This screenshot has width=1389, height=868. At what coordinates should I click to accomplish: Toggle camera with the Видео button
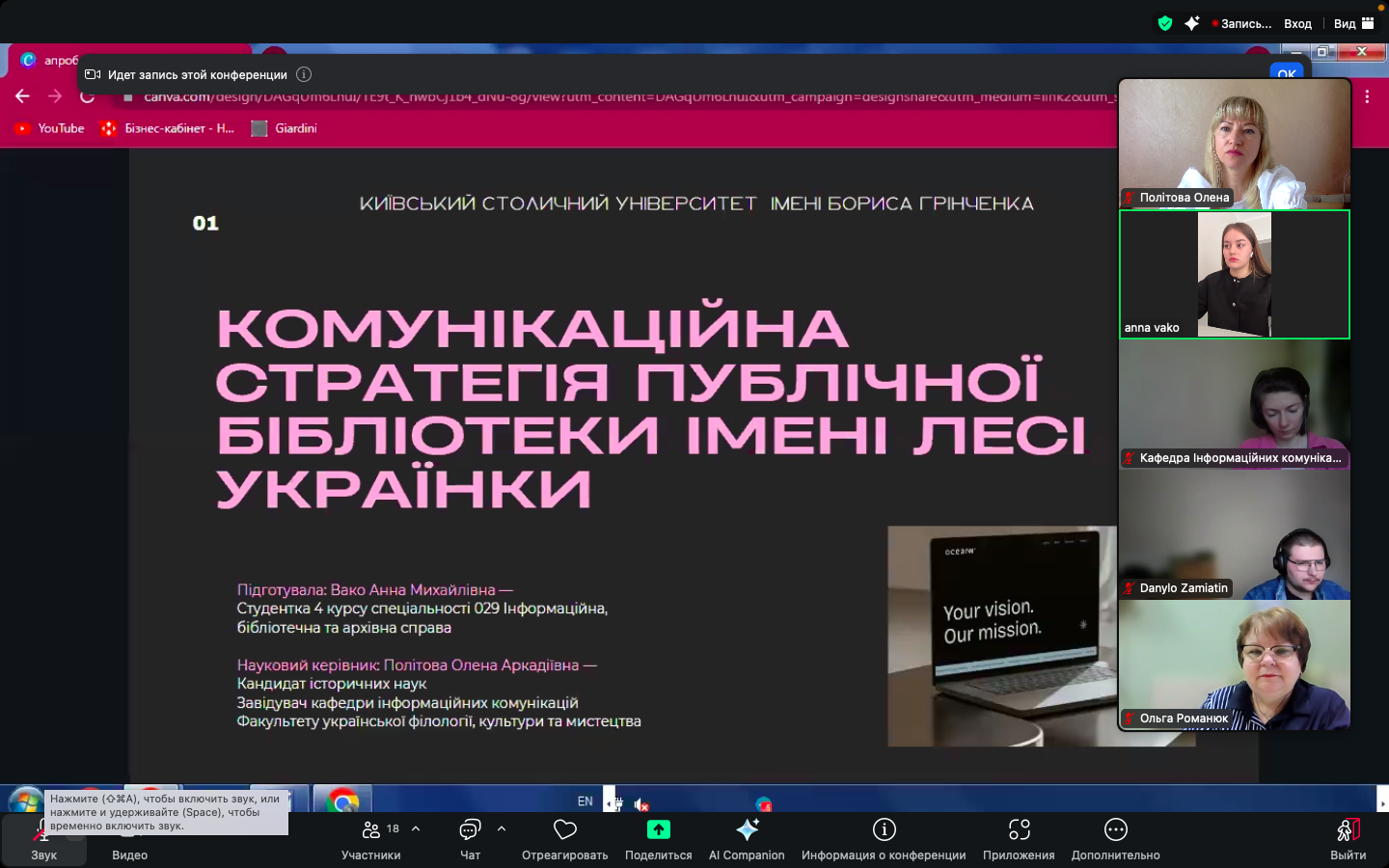click(129, 839)
